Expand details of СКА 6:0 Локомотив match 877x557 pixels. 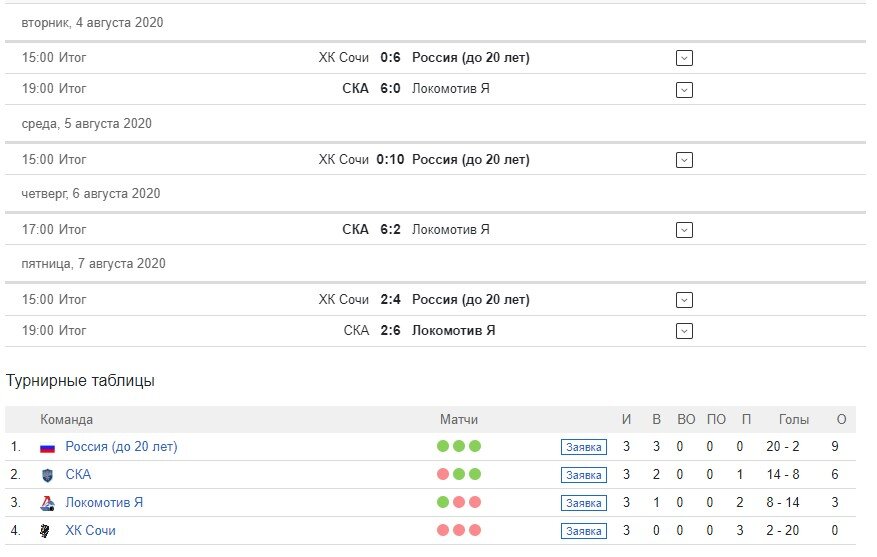tap(684, 89)
